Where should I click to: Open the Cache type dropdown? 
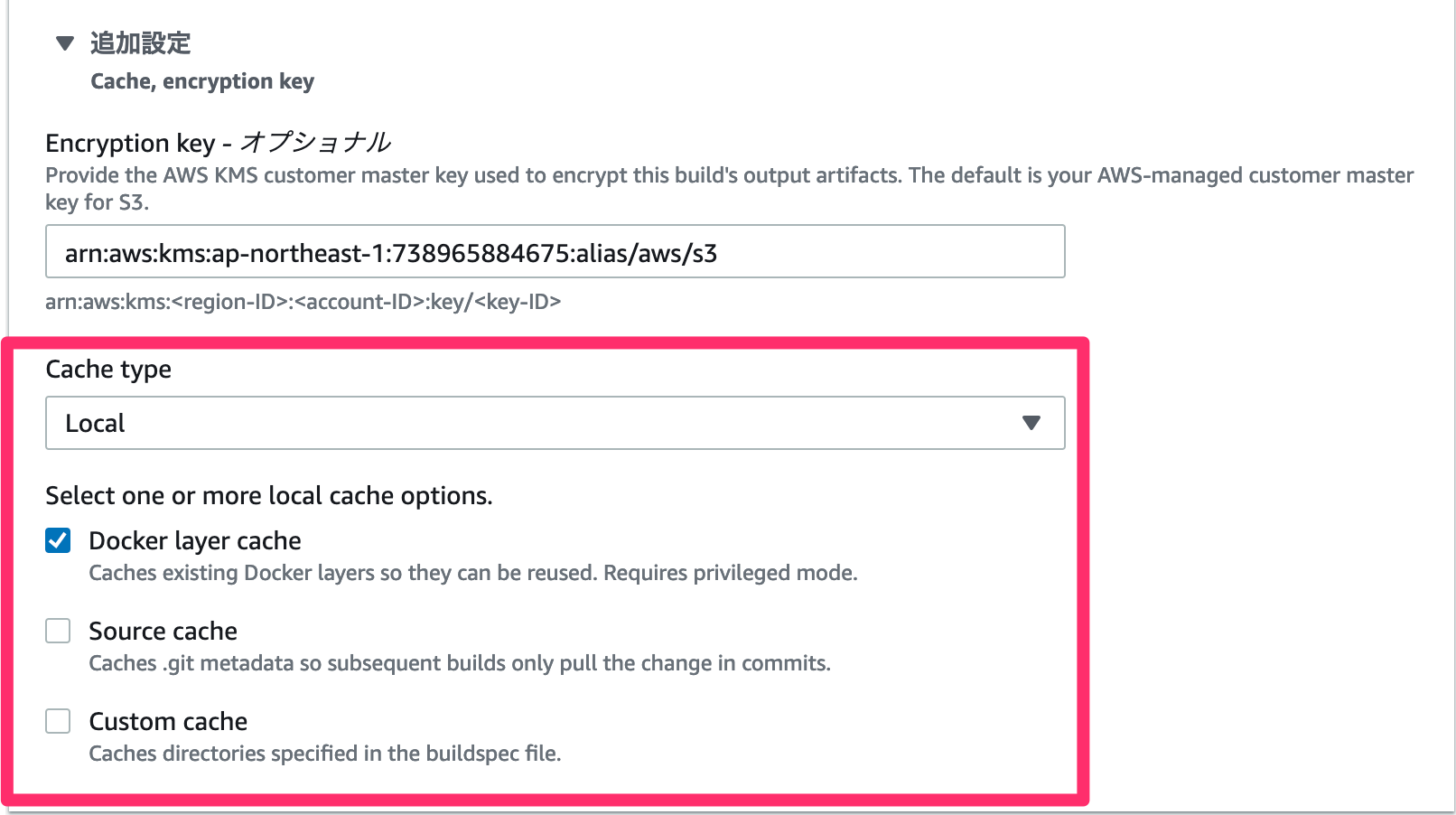pyautogui.click(x=554, y=422)
